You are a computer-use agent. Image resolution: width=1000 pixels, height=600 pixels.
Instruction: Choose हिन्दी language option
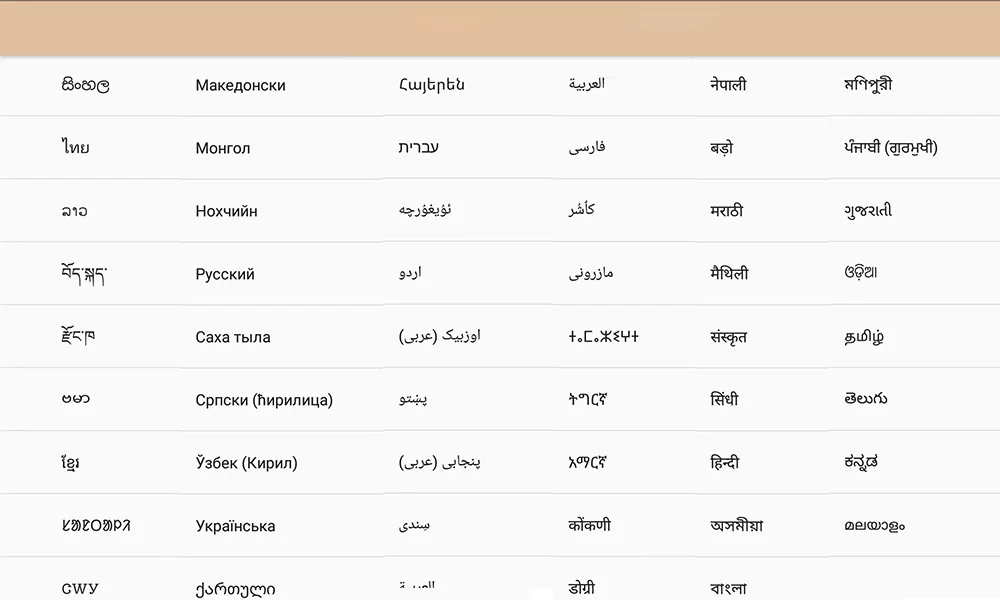[x=724, y=462]
